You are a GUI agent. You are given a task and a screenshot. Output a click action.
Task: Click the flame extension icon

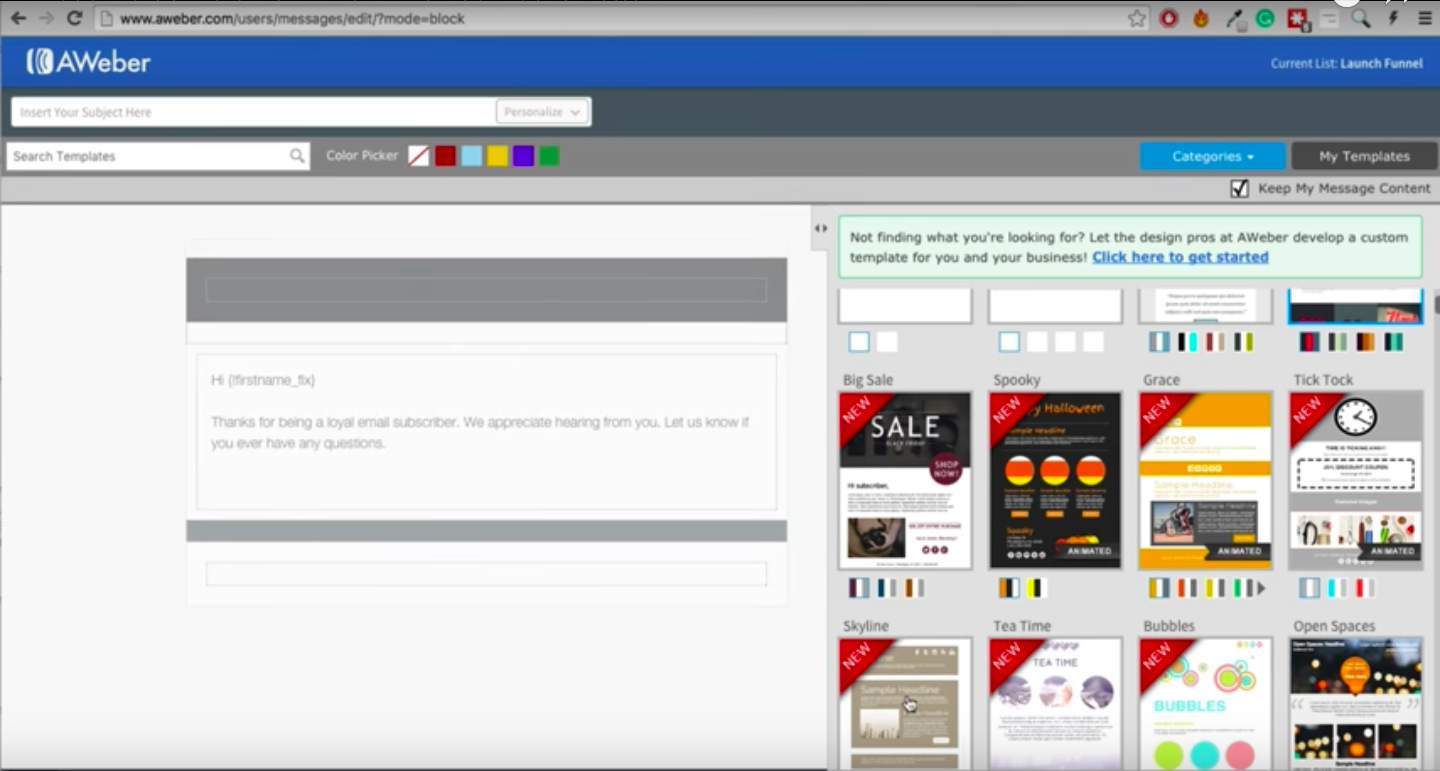(x=1201, y=18)
